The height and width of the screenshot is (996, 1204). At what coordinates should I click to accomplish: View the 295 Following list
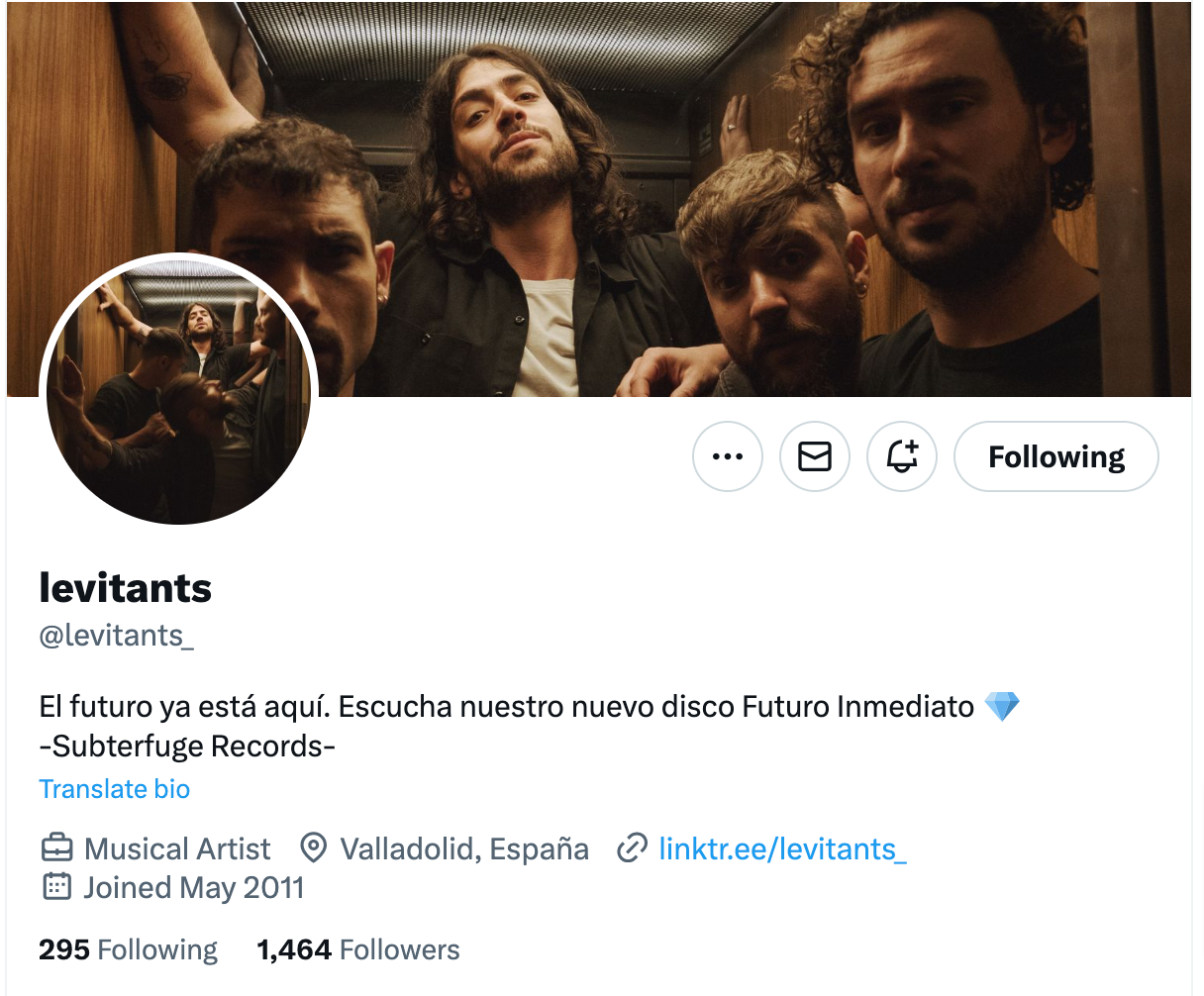point(128,949)
